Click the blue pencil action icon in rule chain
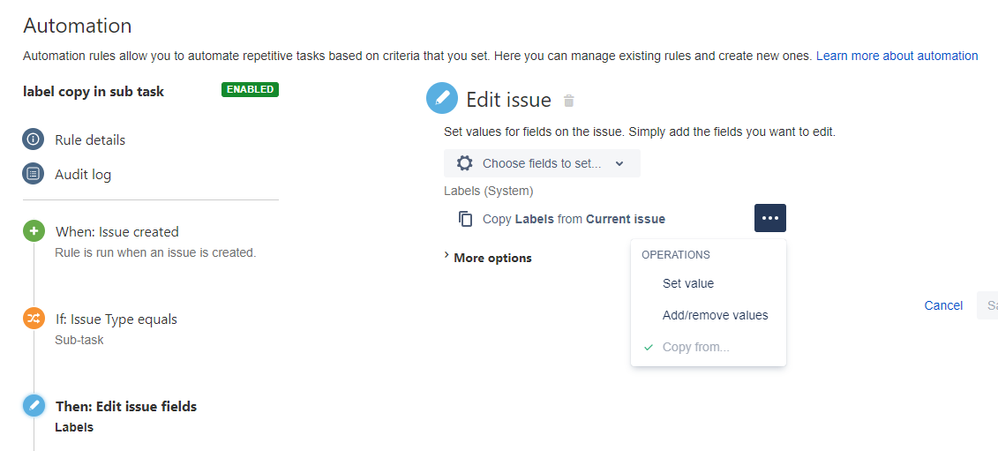Viewport: 998px width, 451px height. 34,406
